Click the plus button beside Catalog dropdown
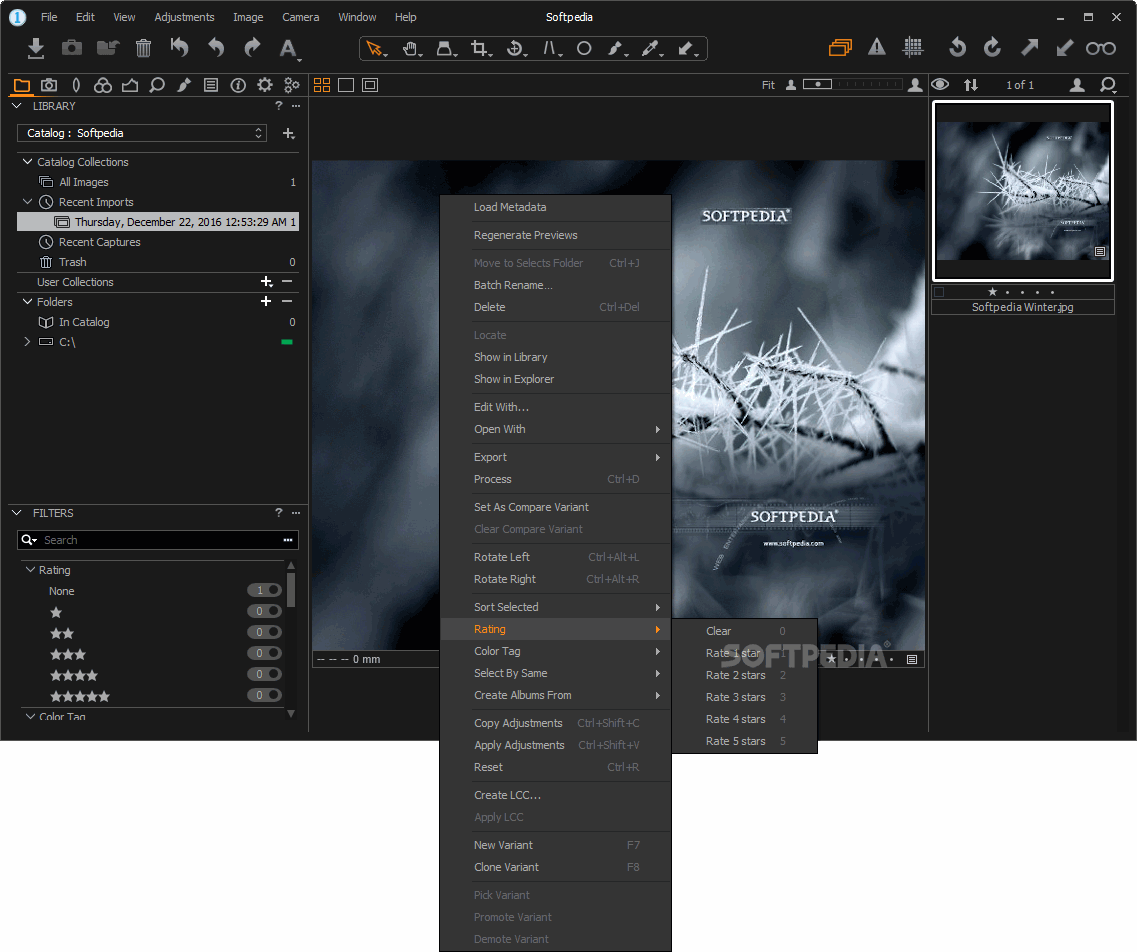Image resolution: width=1137 pixels, height=952 pixels. coord(288,133)
